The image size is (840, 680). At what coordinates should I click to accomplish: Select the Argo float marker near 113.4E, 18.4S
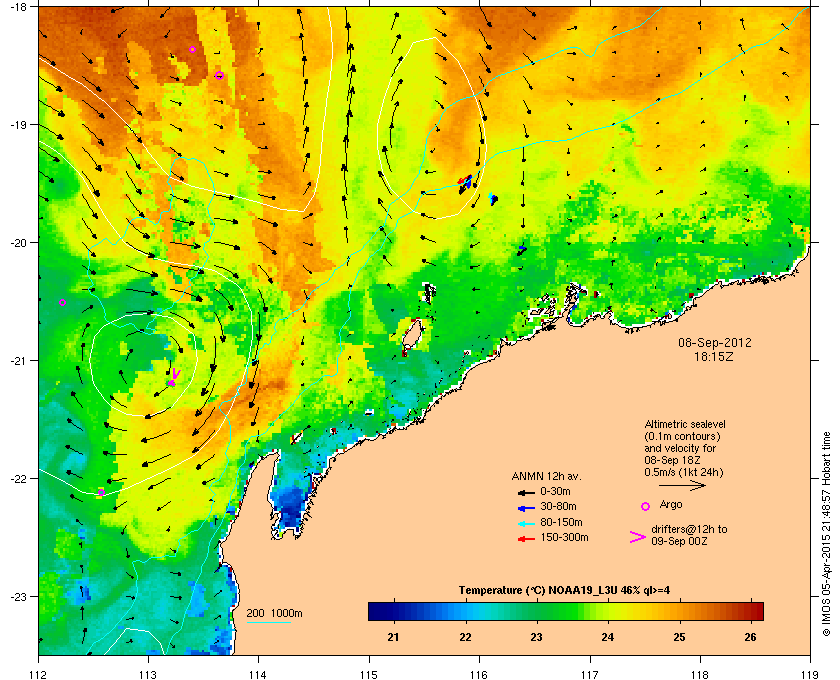click(x=192, y=49)
